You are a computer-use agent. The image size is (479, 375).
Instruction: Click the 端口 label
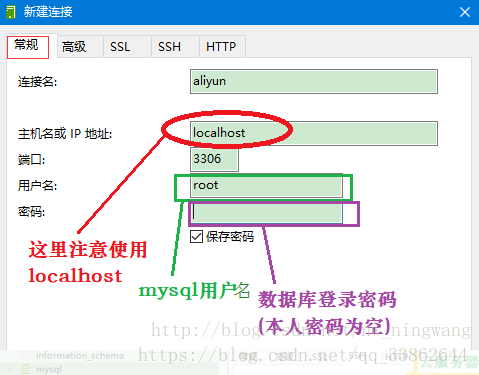pos(31,160)
